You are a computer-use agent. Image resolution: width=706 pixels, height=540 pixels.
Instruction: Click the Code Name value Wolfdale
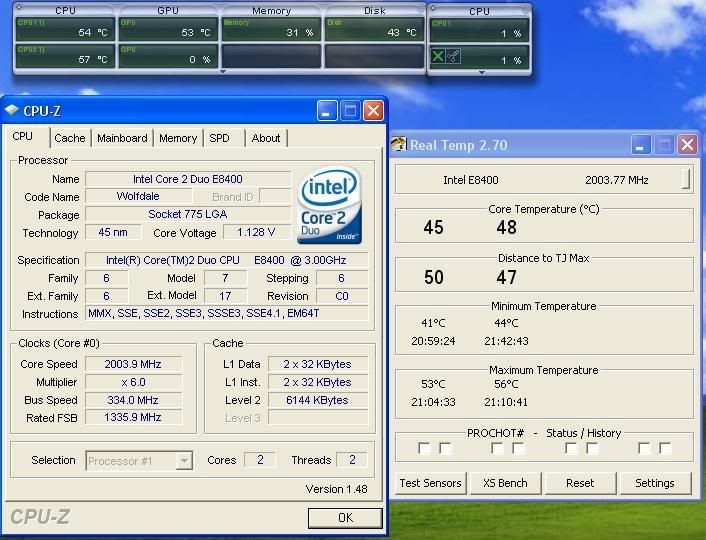138,196
